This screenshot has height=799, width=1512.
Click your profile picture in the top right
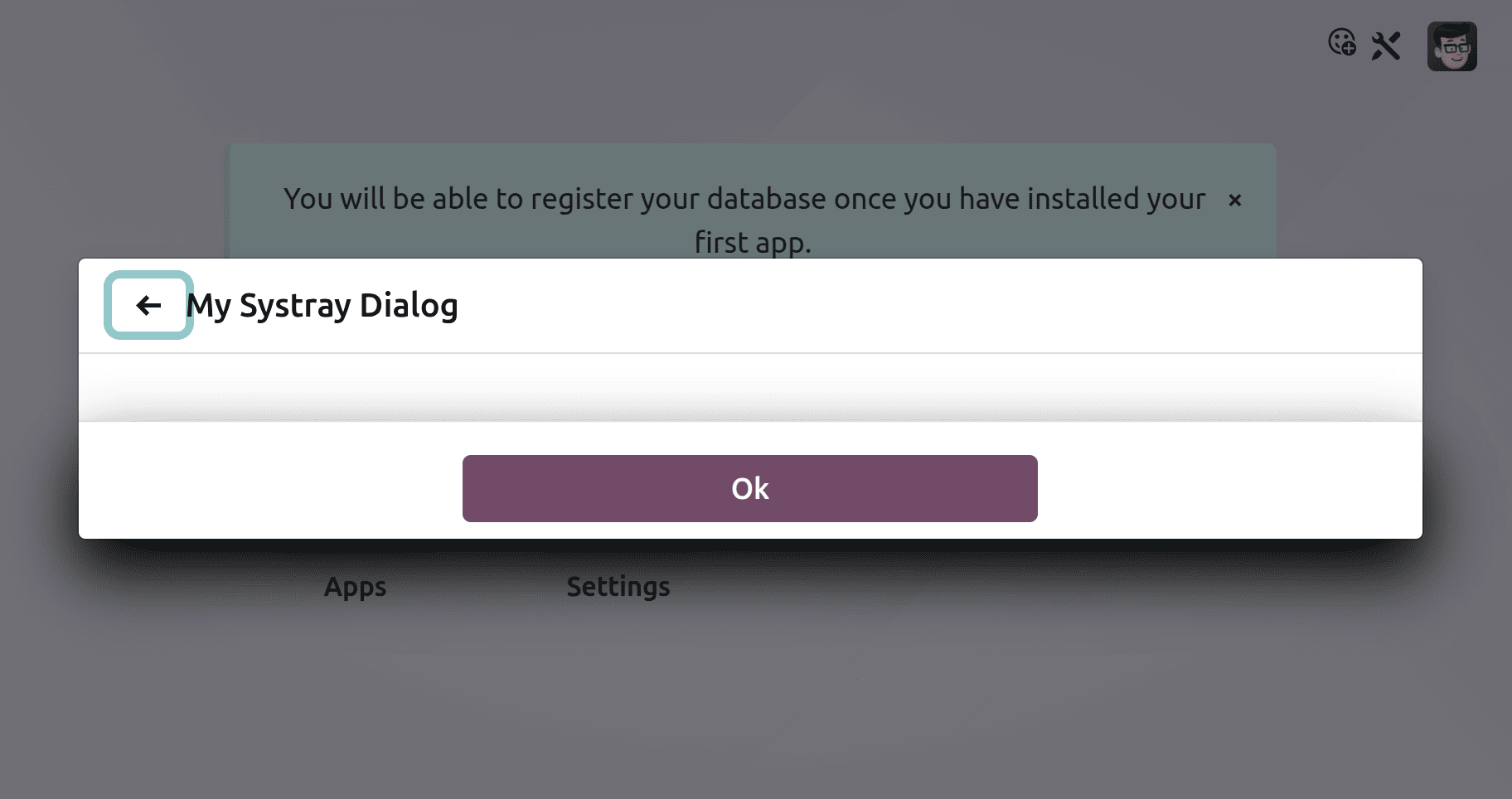[x=1452, y=46]
